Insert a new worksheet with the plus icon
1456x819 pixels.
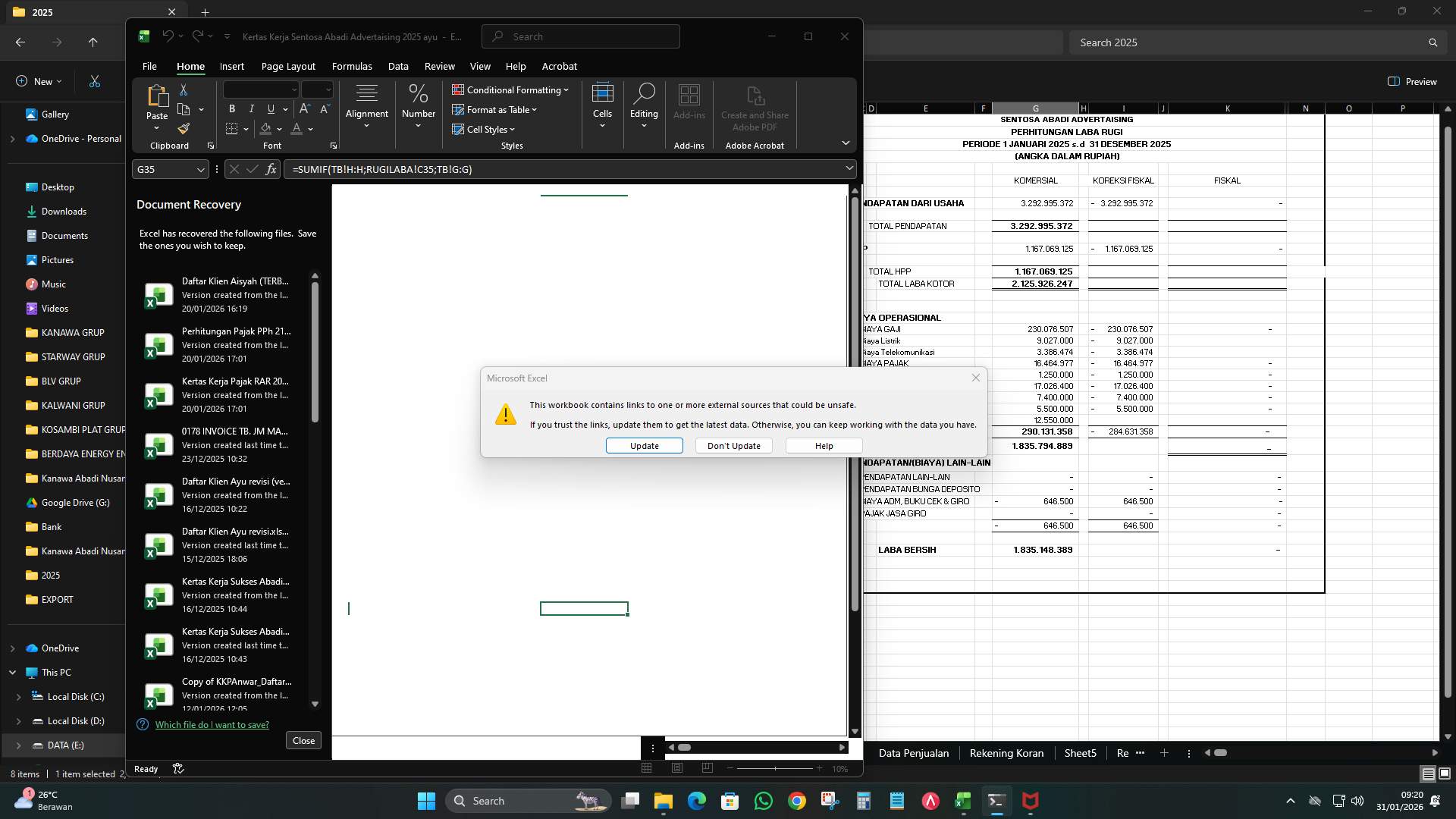[x=1165, y=753]
